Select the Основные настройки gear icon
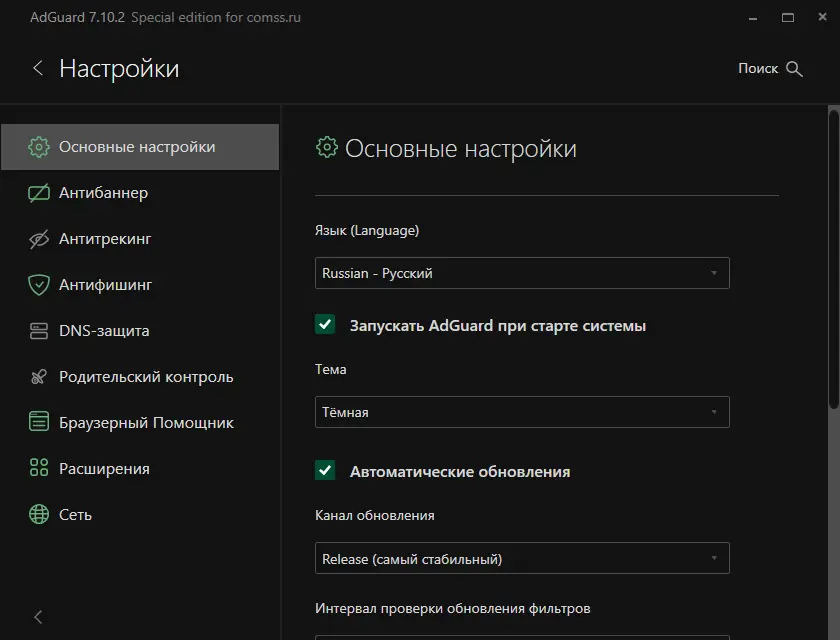This screenshot has width=840, height=640. coord(38,146)
